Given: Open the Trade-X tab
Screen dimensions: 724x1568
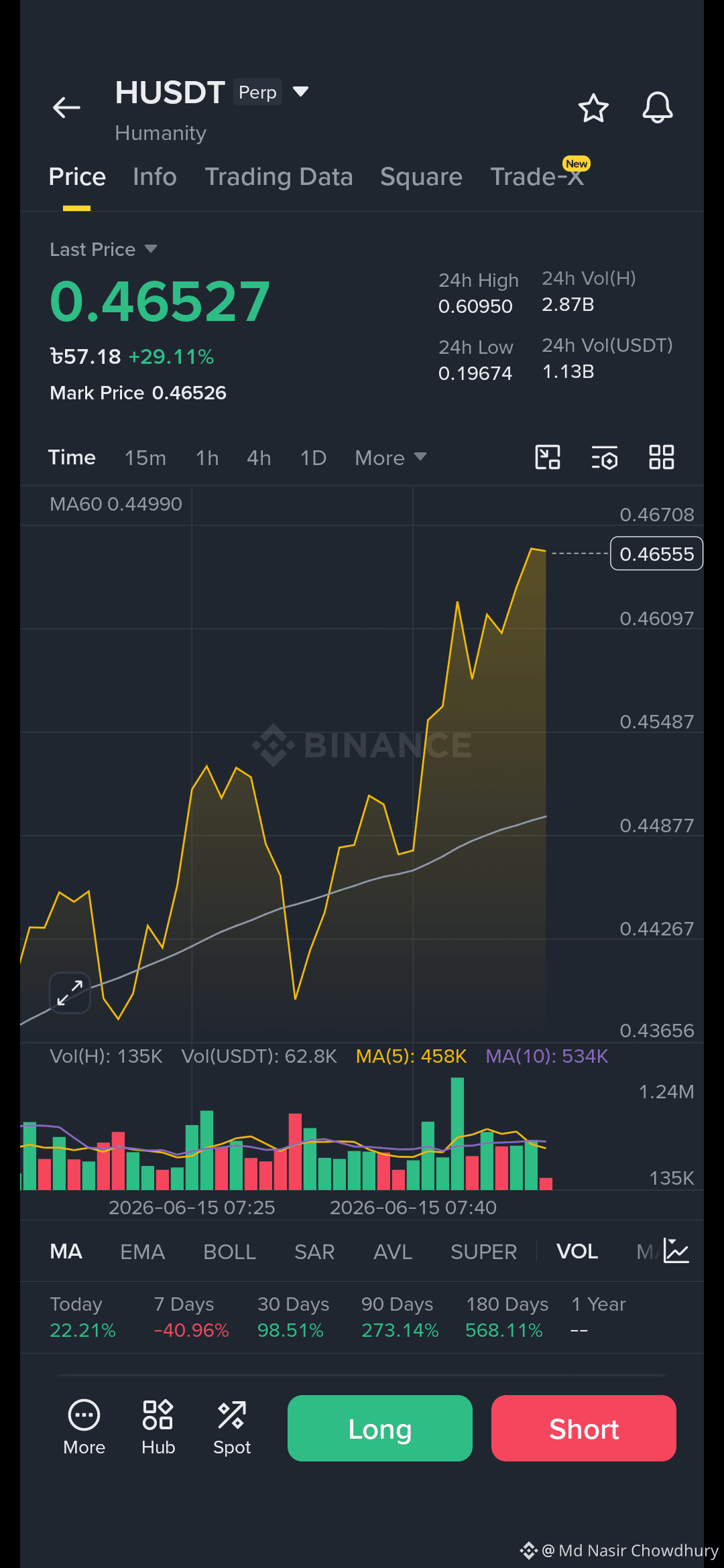Looking at the screenshot, I should click(537, 177).
